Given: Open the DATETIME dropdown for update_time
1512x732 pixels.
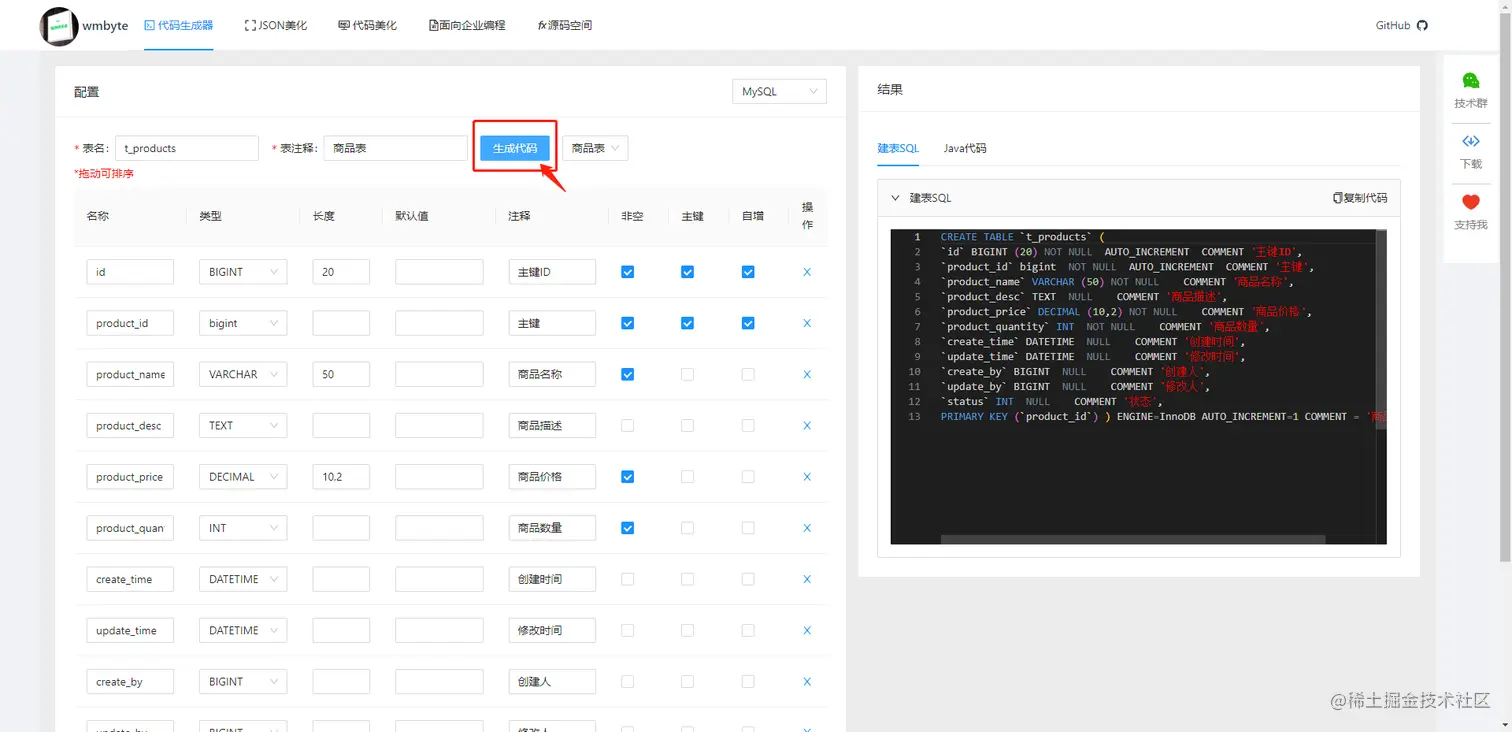Looking at the screenshot, I should 243,631.
